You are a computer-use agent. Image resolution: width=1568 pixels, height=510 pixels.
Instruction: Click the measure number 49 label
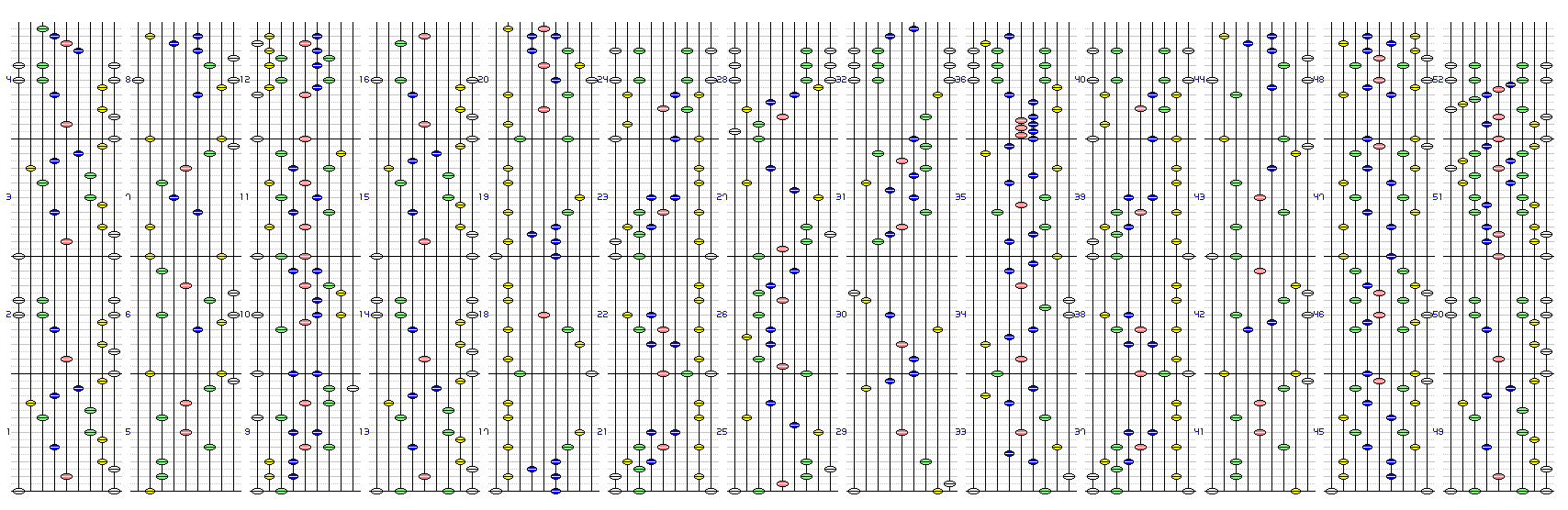pos(1438,432)
